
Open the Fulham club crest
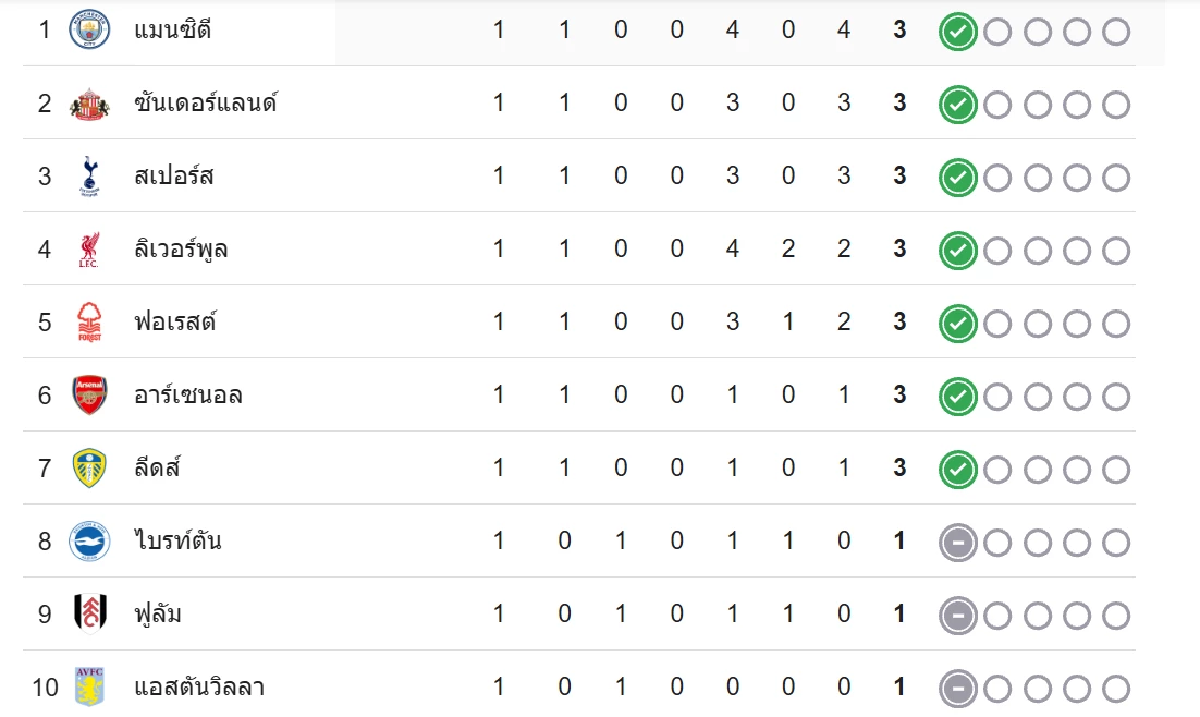coord(89,614)
